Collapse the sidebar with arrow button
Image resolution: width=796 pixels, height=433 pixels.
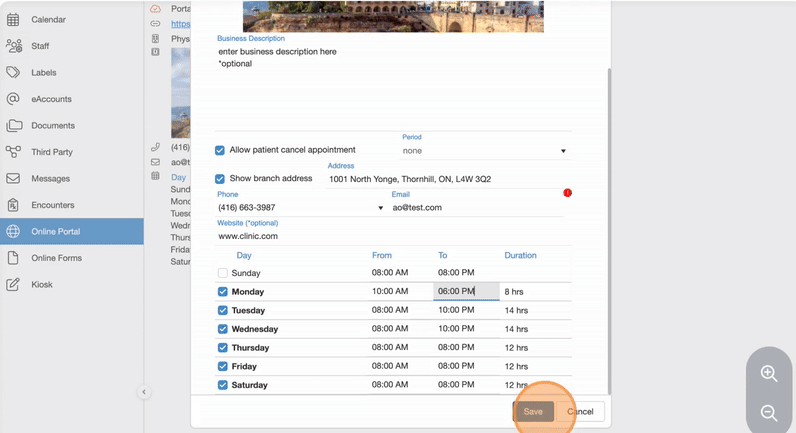point(144,392)
